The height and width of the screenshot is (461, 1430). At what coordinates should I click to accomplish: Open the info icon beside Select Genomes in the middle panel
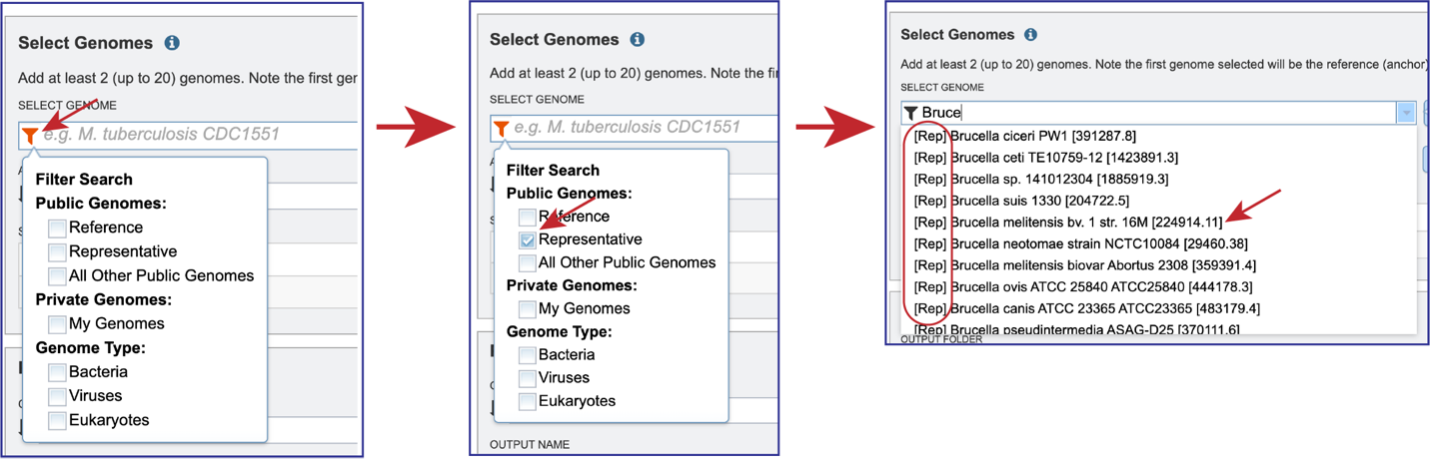click(x=638, y=40)
